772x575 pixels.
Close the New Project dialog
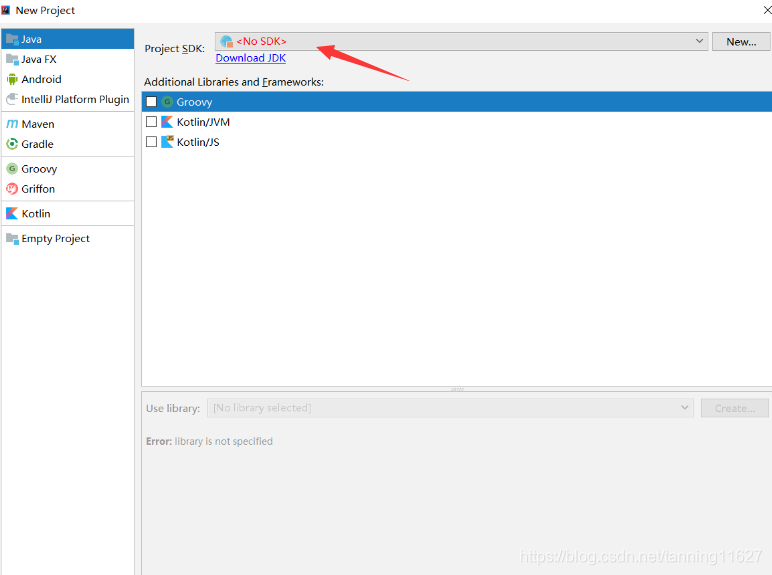767,10
